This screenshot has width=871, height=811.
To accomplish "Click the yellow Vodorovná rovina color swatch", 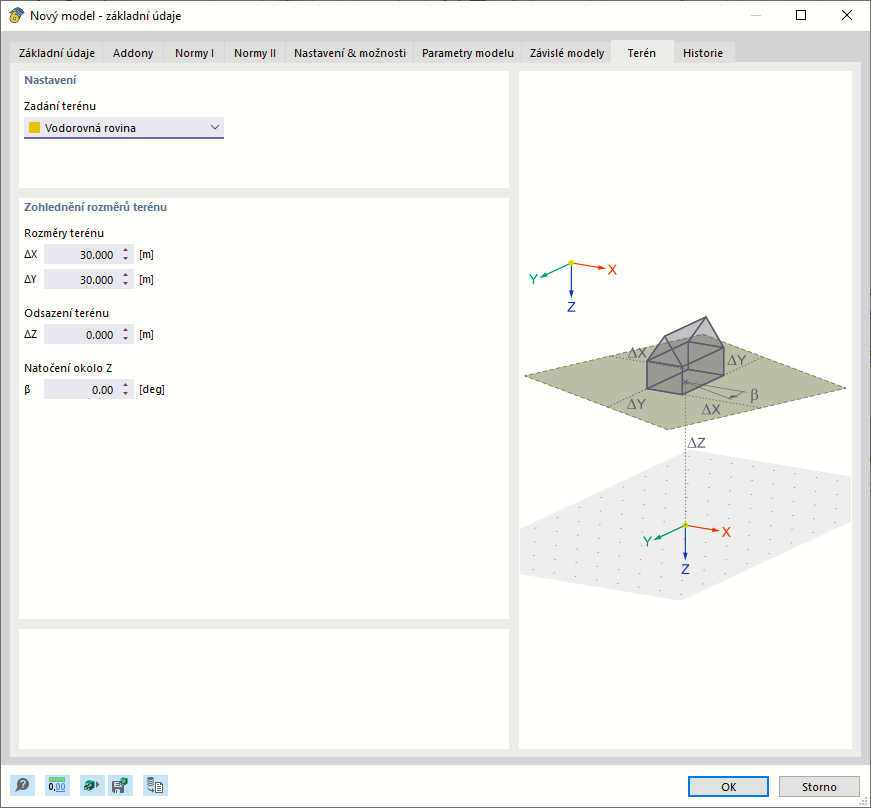I will click(x=34, y=128).
